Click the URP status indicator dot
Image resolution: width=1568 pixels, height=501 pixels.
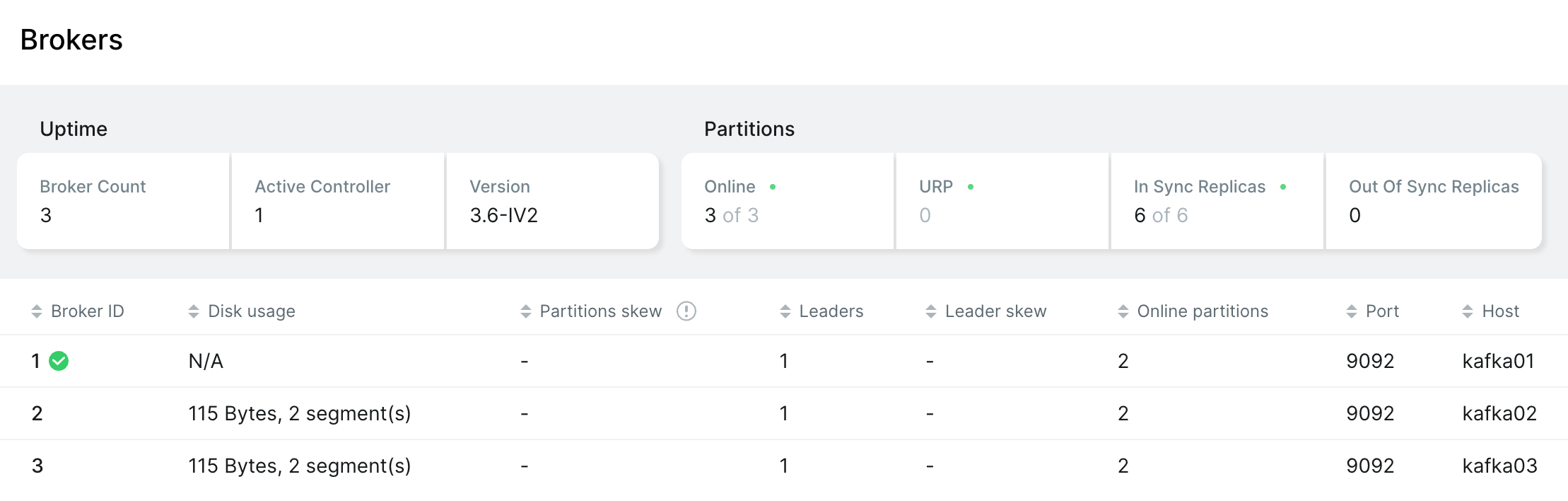(971, 187)
